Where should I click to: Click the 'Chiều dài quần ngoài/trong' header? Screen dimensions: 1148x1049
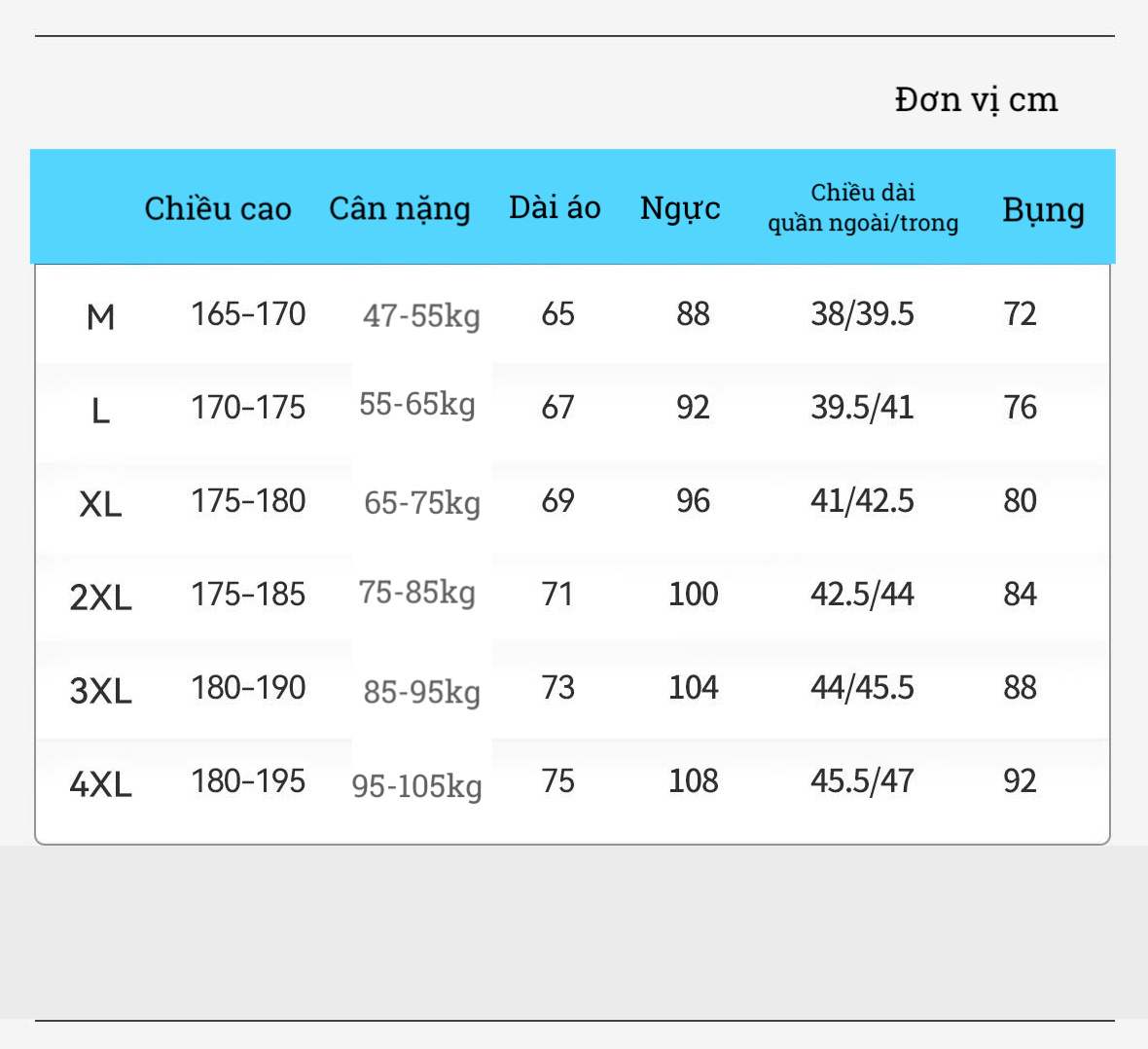tap(863, 207)
